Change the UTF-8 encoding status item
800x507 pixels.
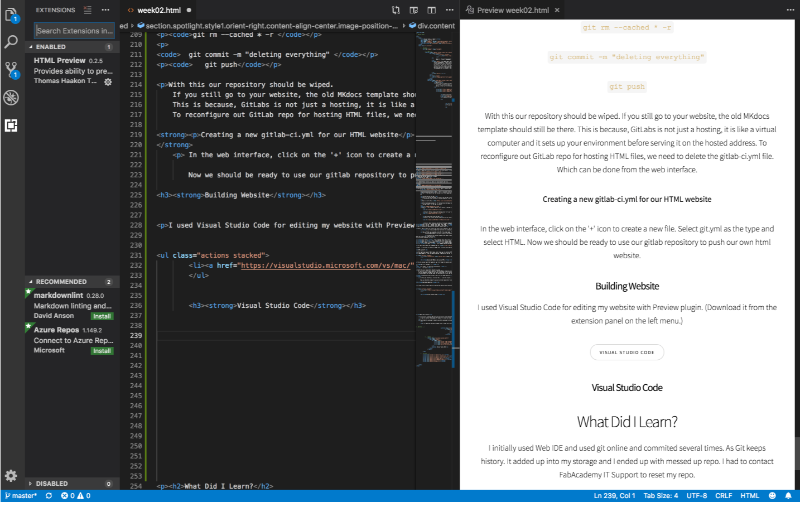[696, 496]
